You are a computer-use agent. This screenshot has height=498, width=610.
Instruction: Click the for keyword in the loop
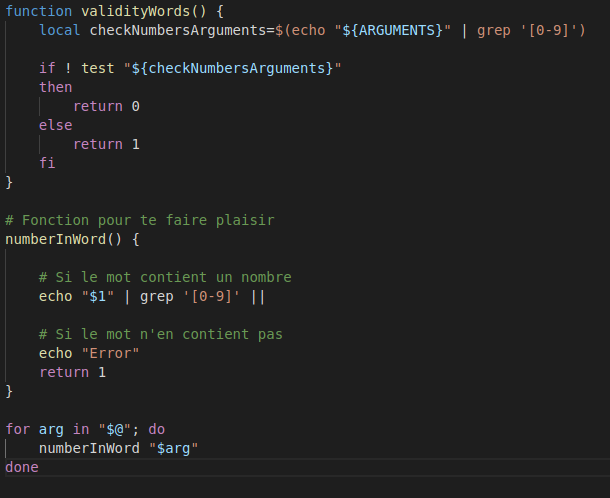(18, 429)
